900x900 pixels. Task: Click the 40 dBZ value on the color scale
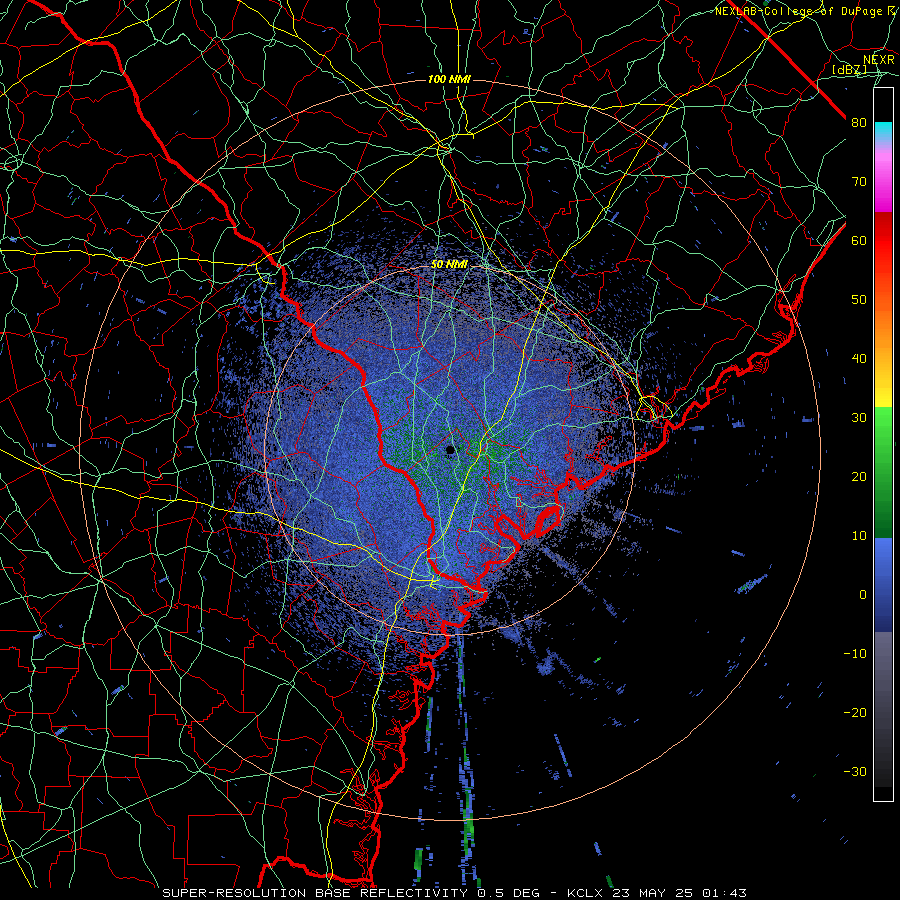(859, 359)
